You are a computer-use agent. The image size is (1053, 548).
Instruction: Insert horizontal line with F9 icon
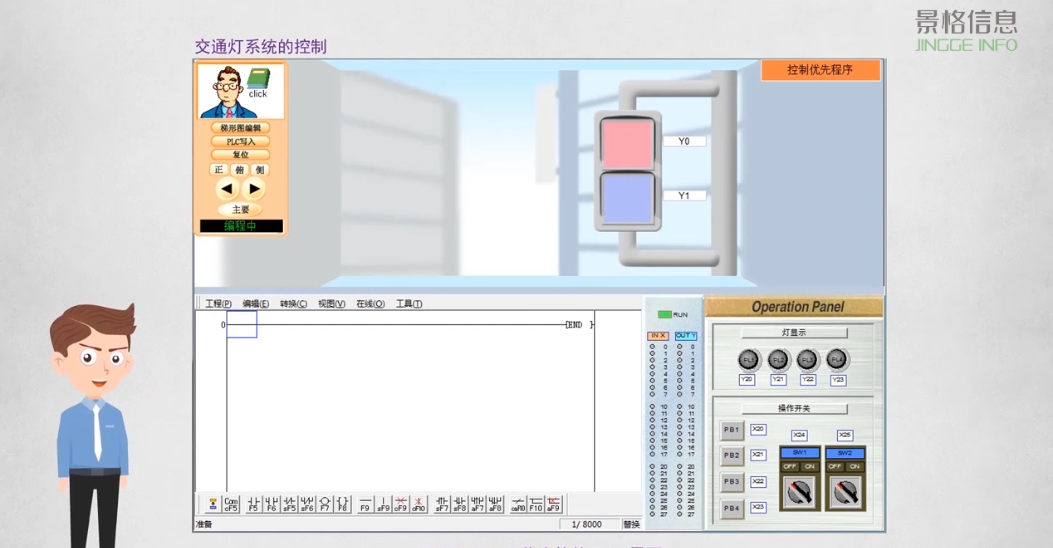(x=365, y=504)
